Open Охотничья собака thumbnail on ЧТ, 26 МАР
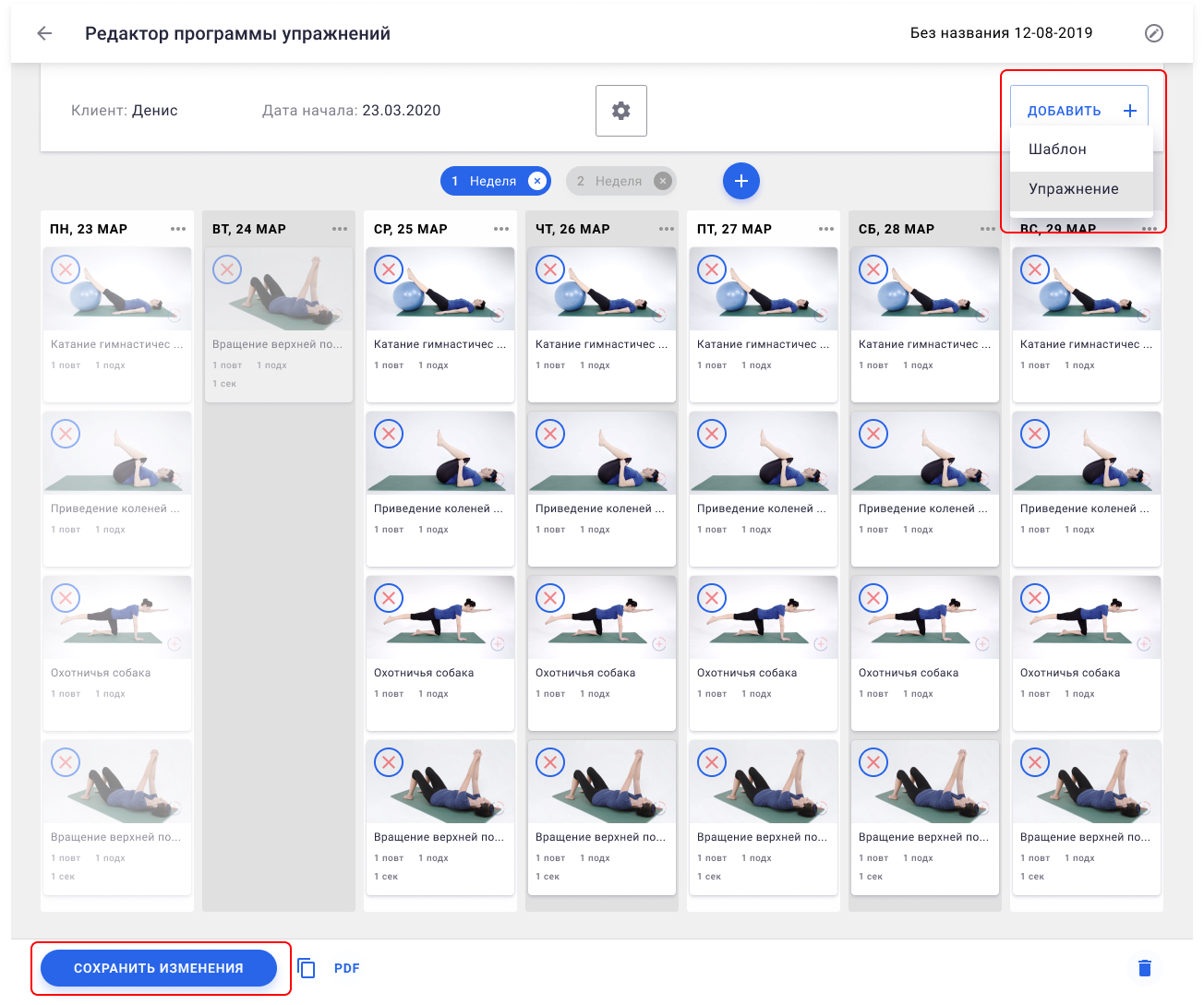Screen dimensions: 1204x1005 [602, 617]
